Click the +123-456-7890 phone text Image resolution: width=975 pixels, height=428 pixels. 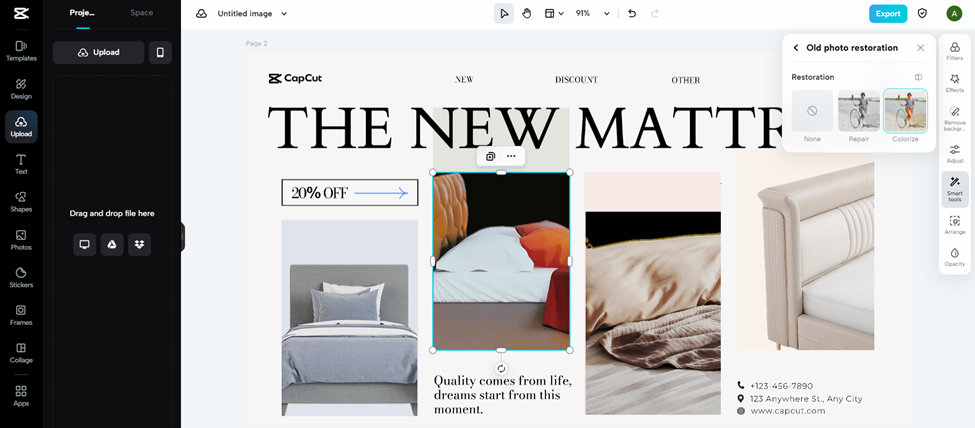pyautogui.click(x=781, y=386)
